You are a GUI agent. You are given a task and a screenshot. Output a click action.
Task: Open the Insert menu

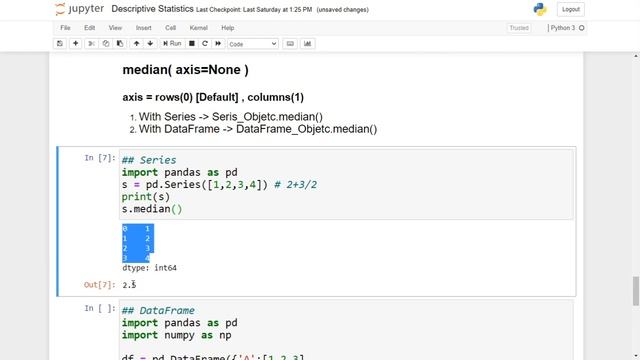(143, 28)
